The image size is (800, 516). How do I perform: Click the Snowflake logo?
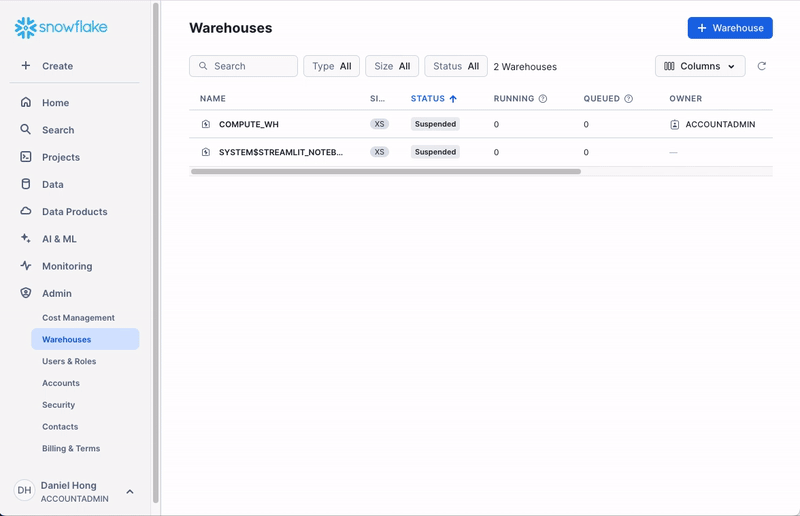[x=61, y=28]
